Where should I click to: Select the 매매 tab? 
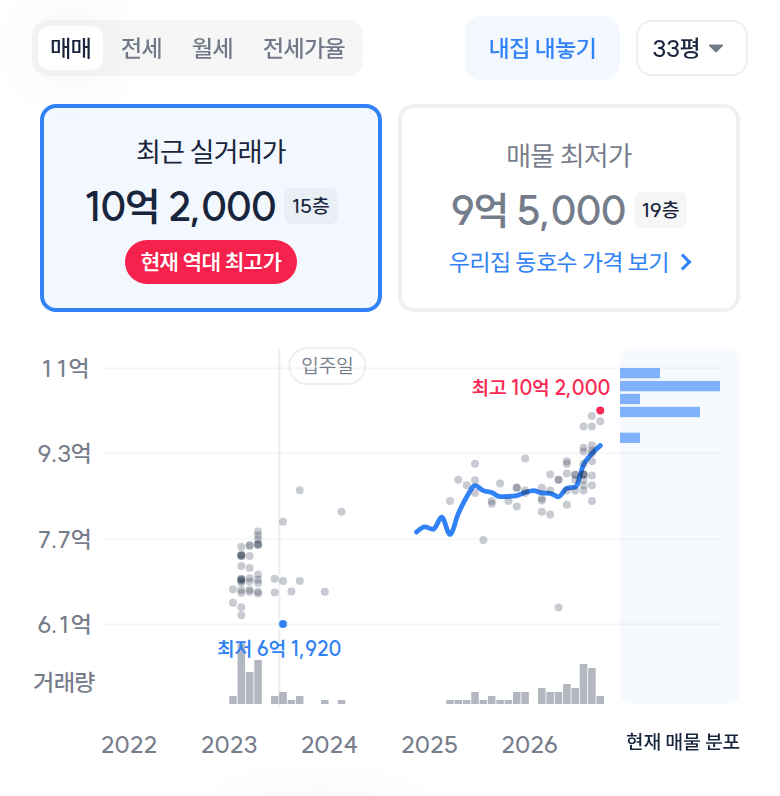point(71,48)
